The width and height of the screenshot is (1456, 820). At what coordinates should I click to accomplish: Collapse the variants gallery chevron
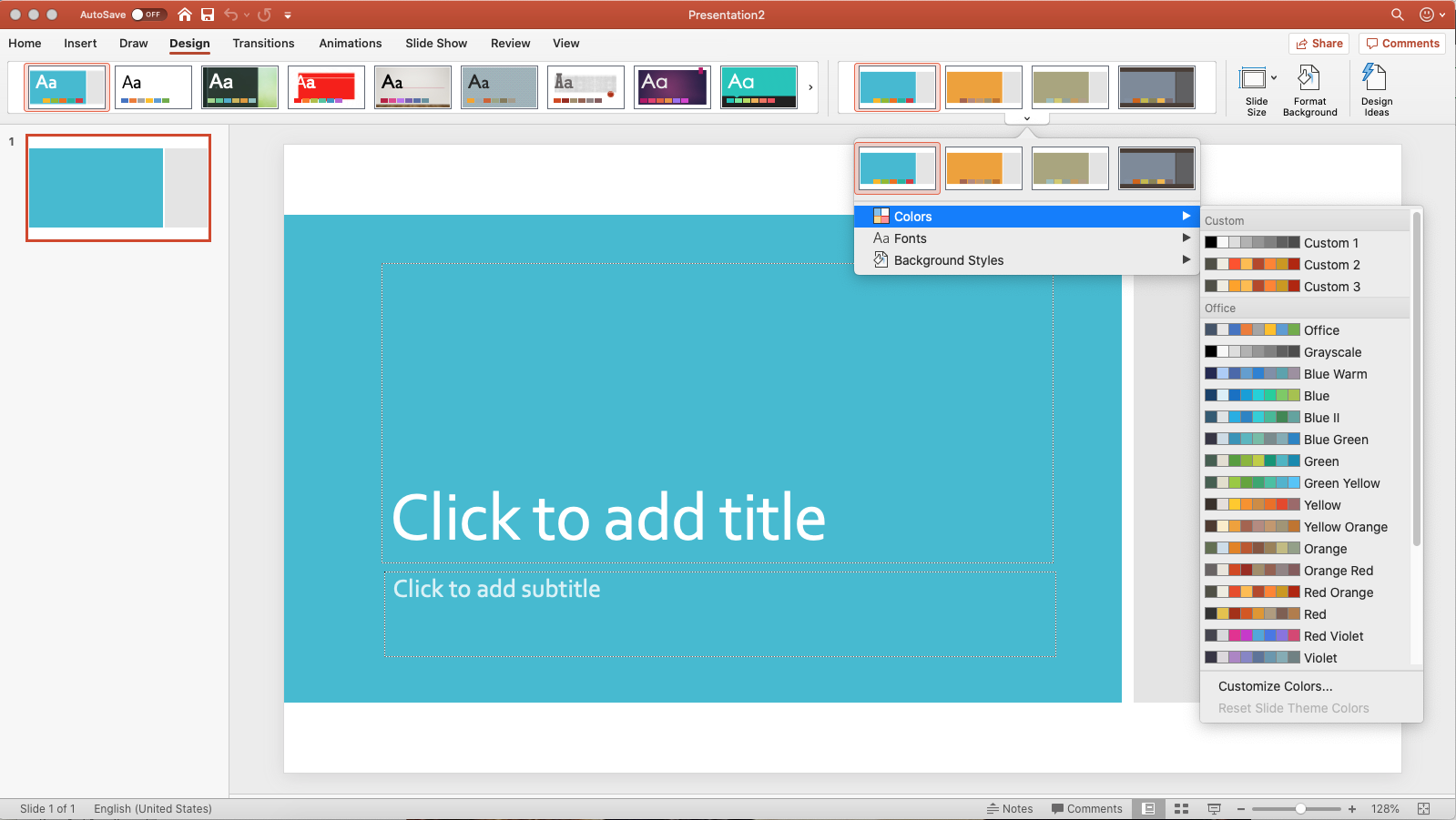click(1027, 118)
